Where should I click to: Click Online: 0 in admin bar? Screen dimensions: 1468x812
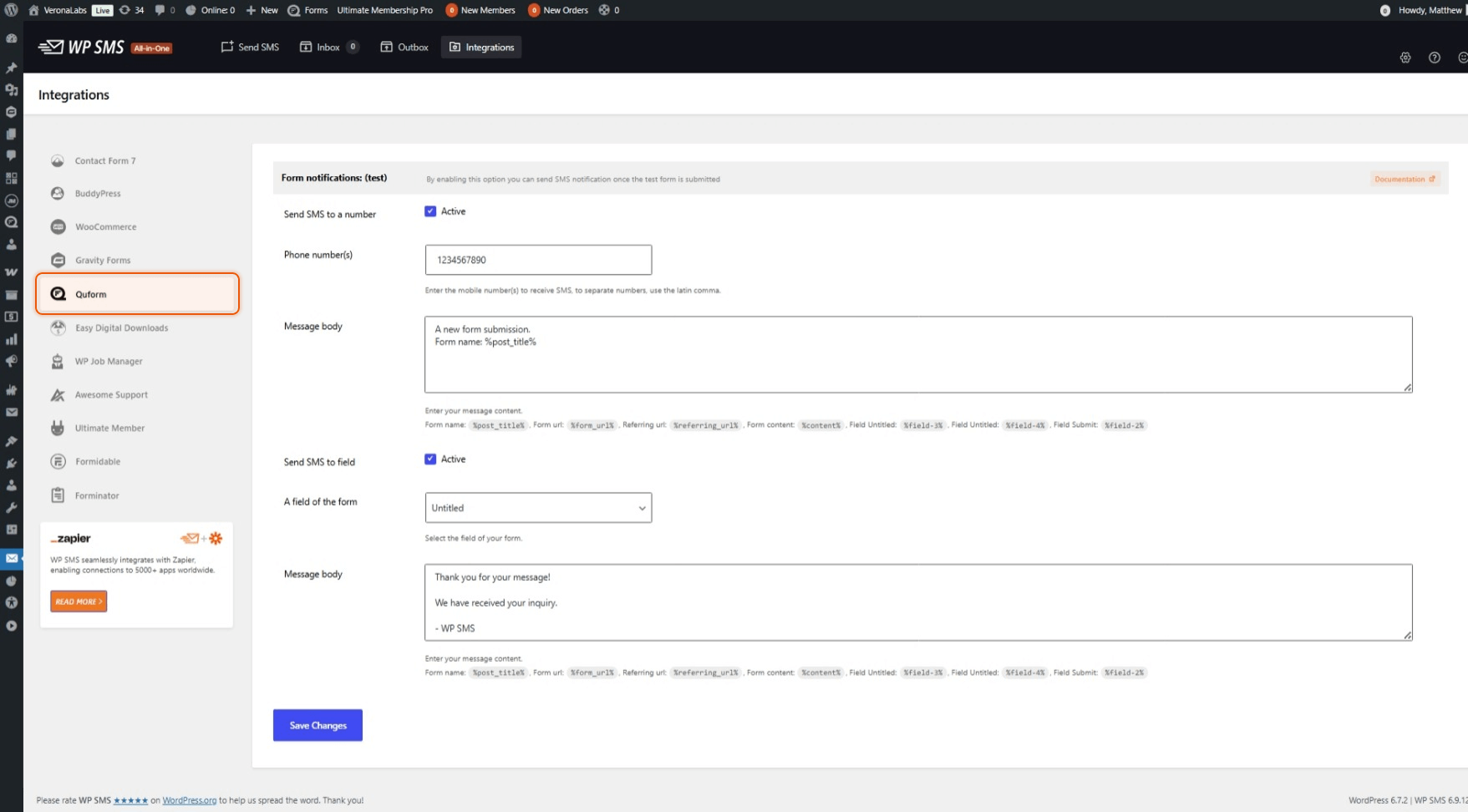tap(210, 10)
